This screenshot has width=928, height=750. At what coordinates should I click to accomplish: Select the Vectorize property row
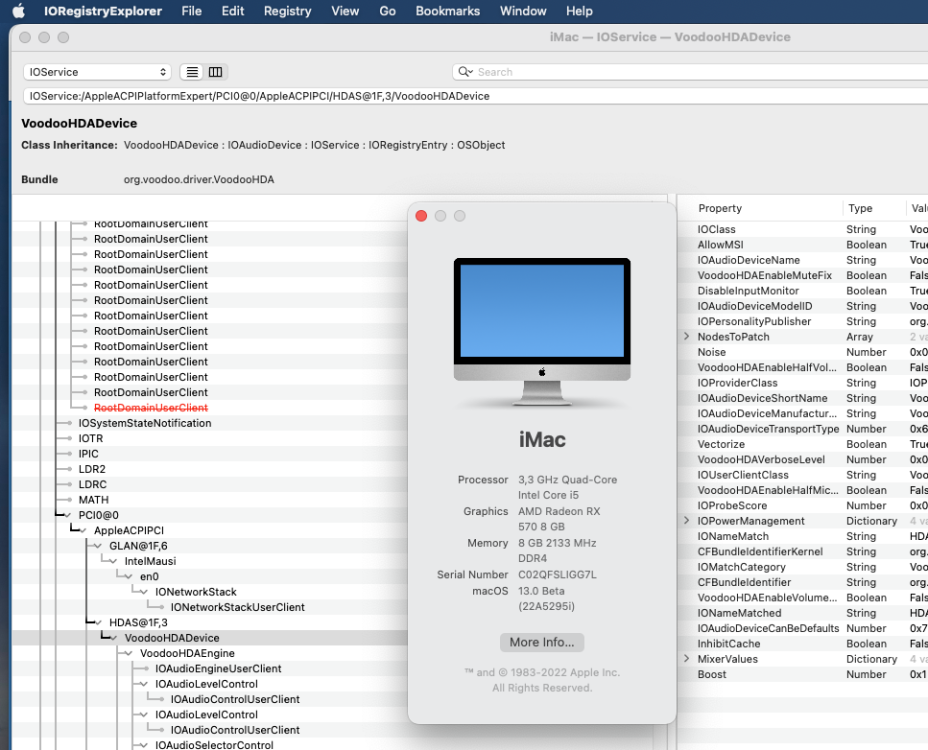pyautogui.click(x=804, y=444)
